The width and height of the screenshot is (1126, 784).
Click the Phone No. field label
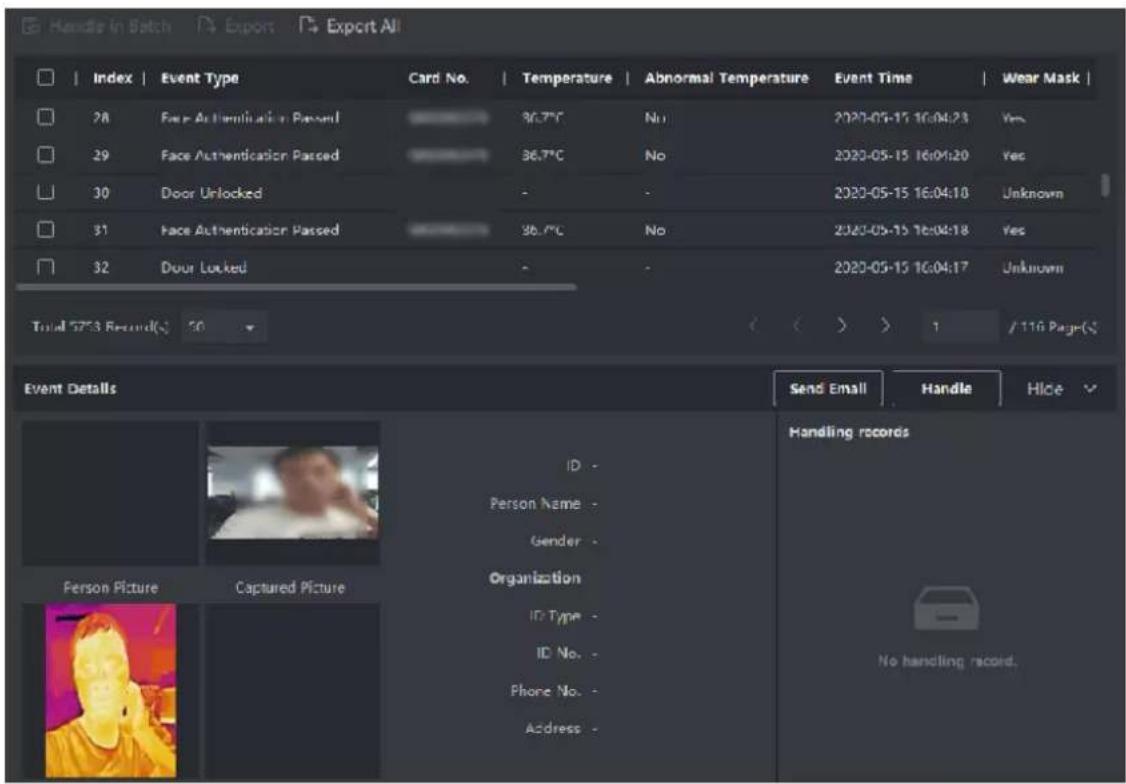[546, 691]
